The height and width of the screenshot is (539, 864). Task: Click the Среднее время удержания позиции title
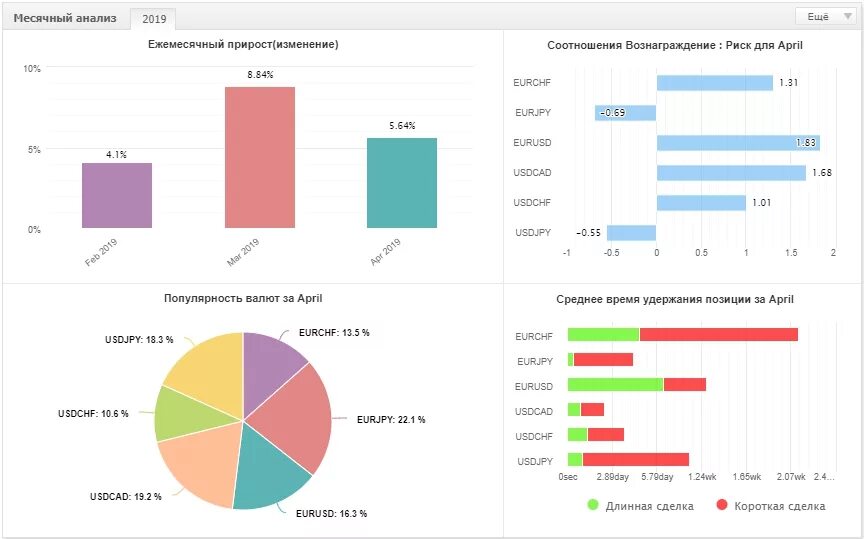click(674, 299)
